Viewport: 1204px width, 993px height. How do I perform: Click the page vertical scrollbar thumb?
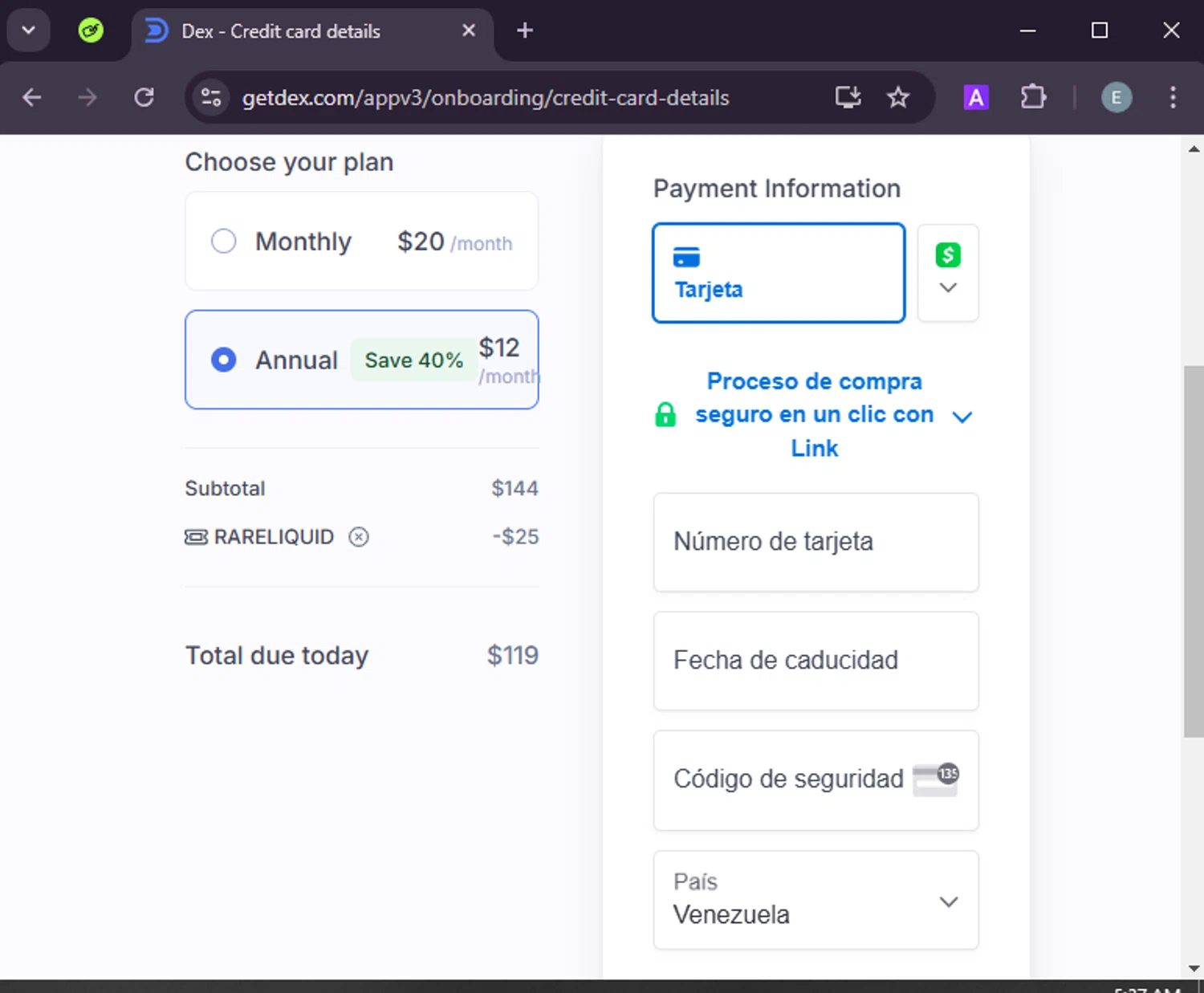click(1194, 551)
